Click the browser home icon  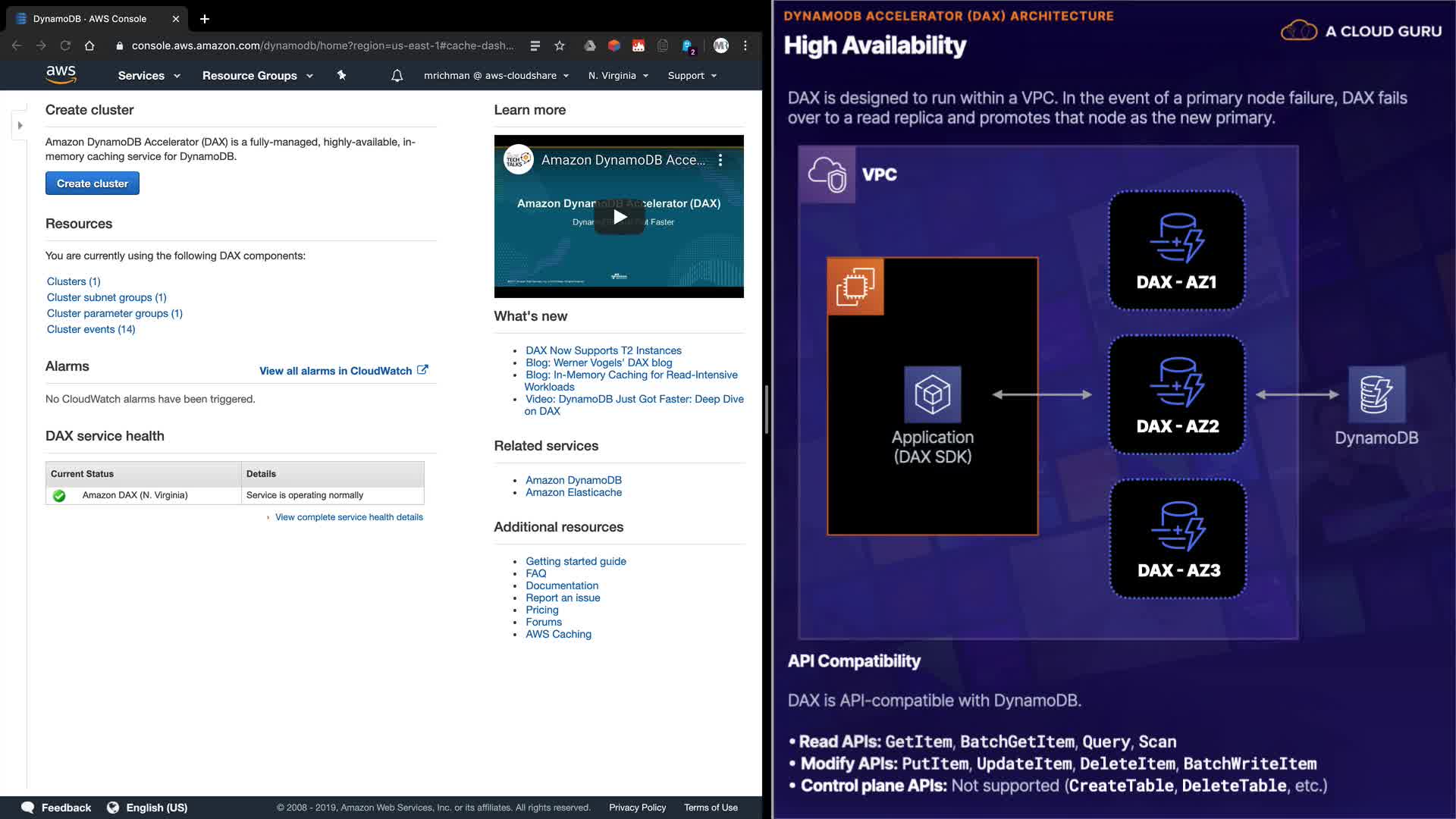[x=89, y=45]
